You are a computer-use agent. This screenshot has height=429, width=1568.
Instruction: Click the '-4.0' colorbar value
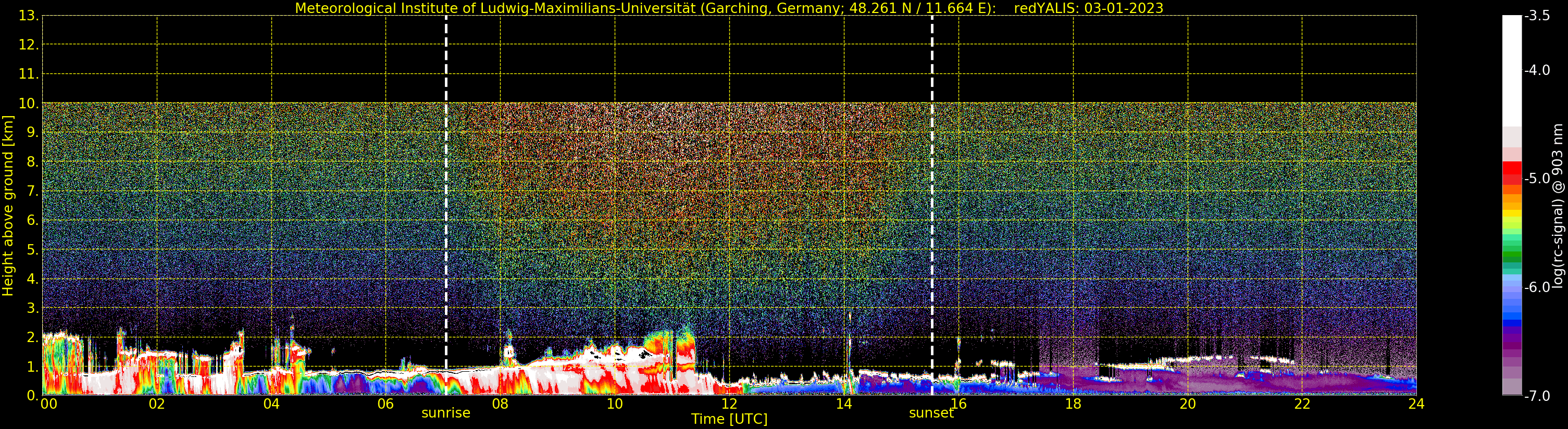click(x=1537, y=70)
